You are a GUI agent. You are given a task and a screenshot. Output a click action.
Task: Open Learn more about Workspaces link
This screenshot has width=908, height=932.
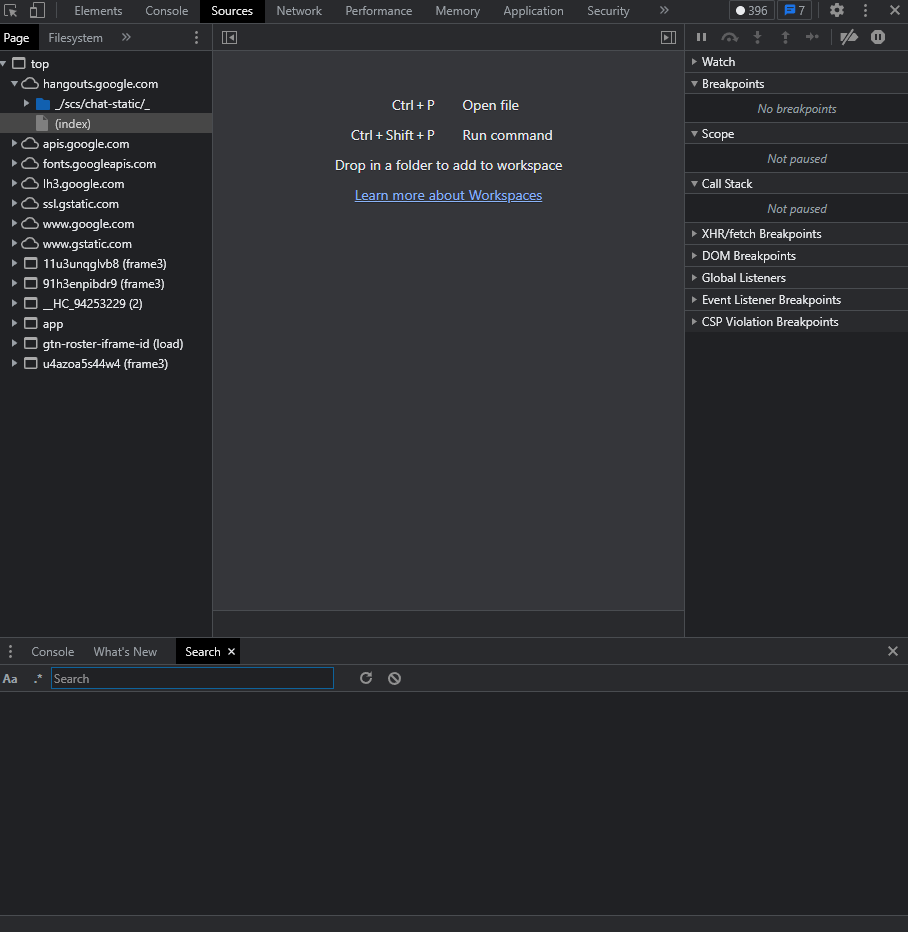(x=448, y=195)
